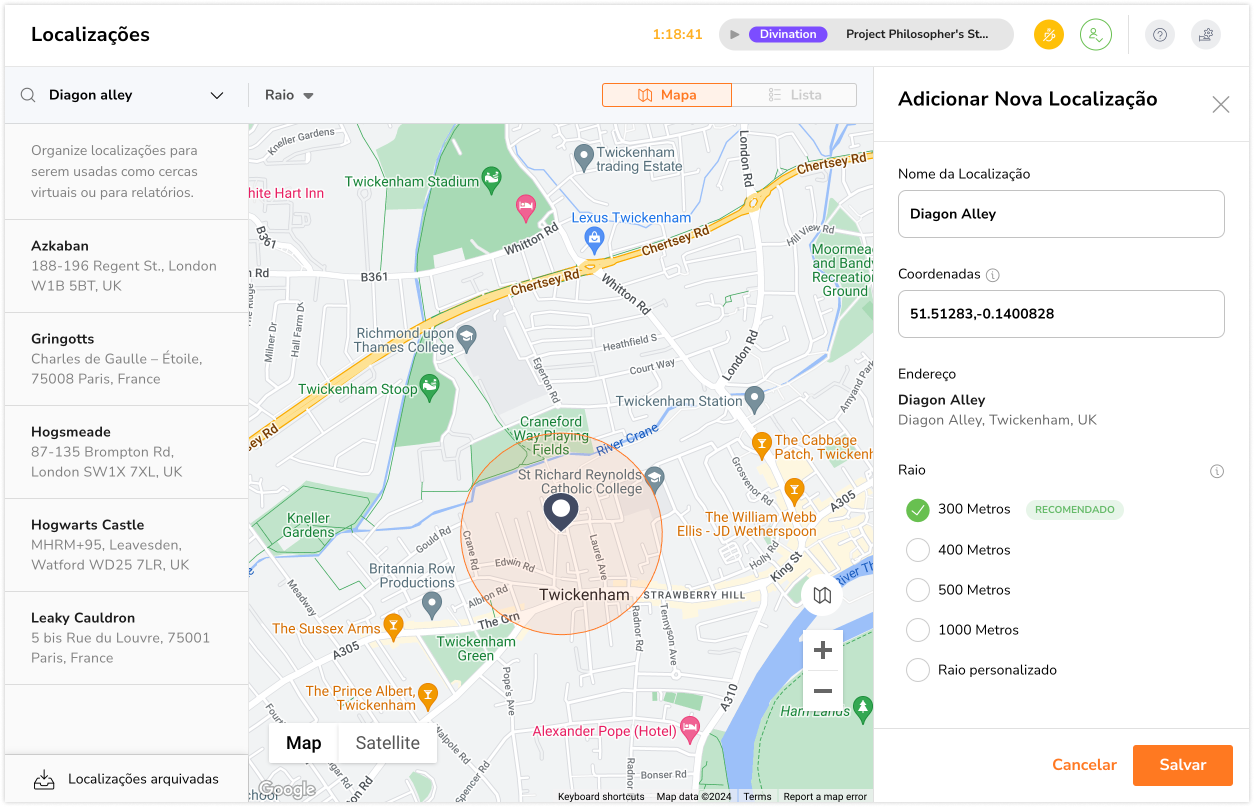Open the help question mark icon

[1160, 35]
